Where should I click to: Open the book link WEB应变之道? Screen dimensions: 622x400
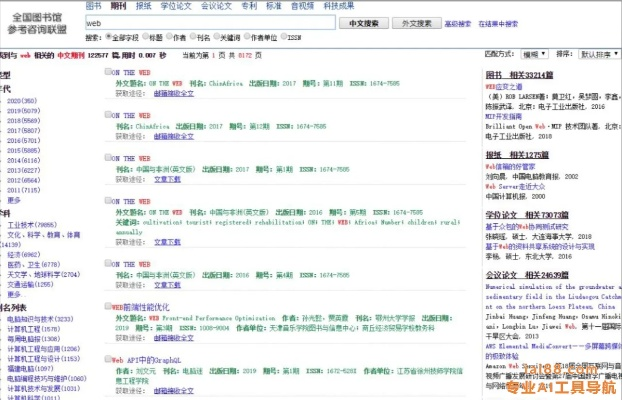click(504, 87)
